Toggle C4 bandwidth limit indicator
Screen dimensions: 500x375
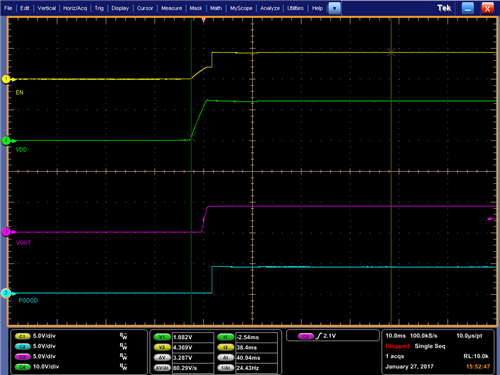click(x=124, y=367)
